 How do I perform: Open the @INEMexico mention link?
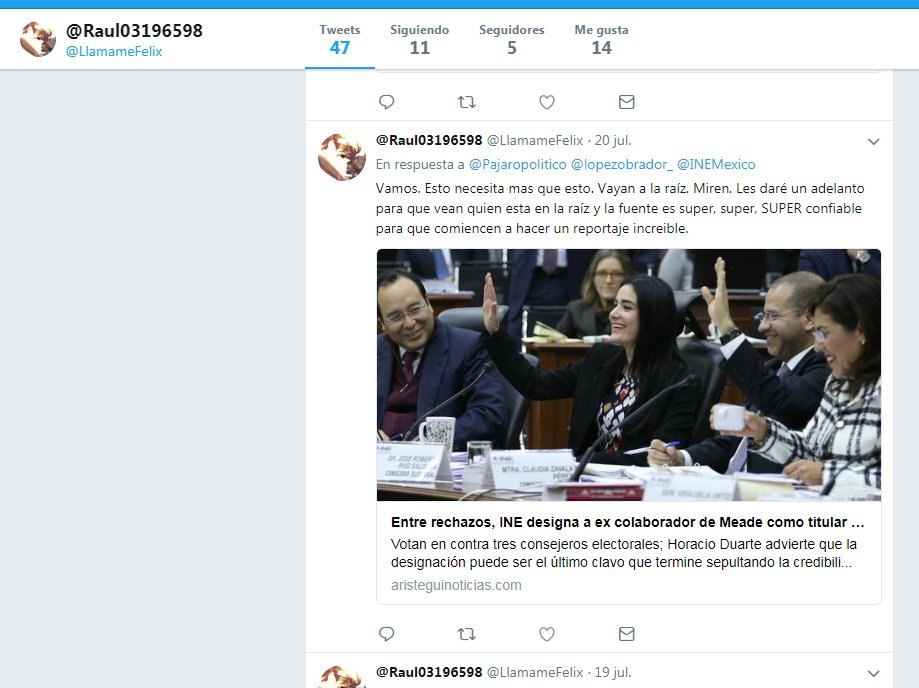[716, 165]
